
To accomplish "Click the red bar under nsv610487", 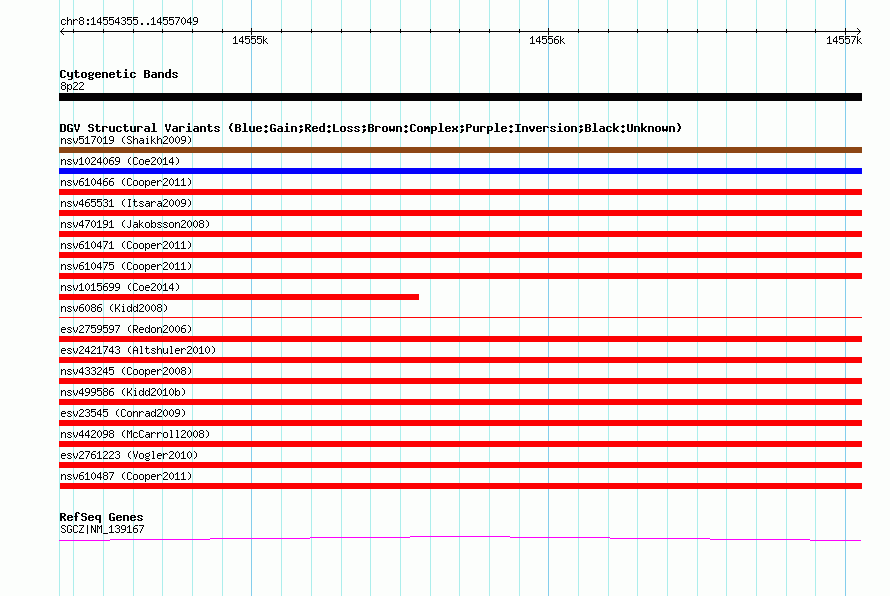I will (x=460, y=486).
